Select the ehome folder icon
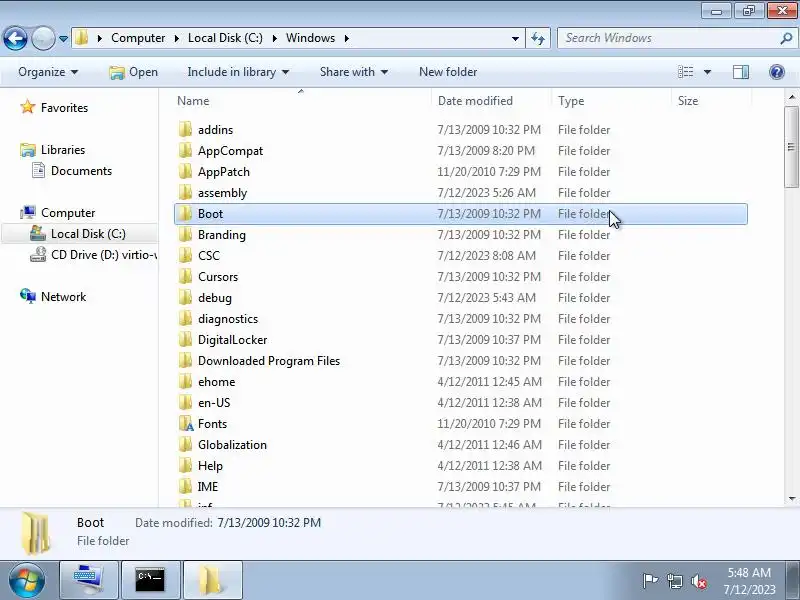This screenshot has height=600, width=800. (x=186, y=382)
